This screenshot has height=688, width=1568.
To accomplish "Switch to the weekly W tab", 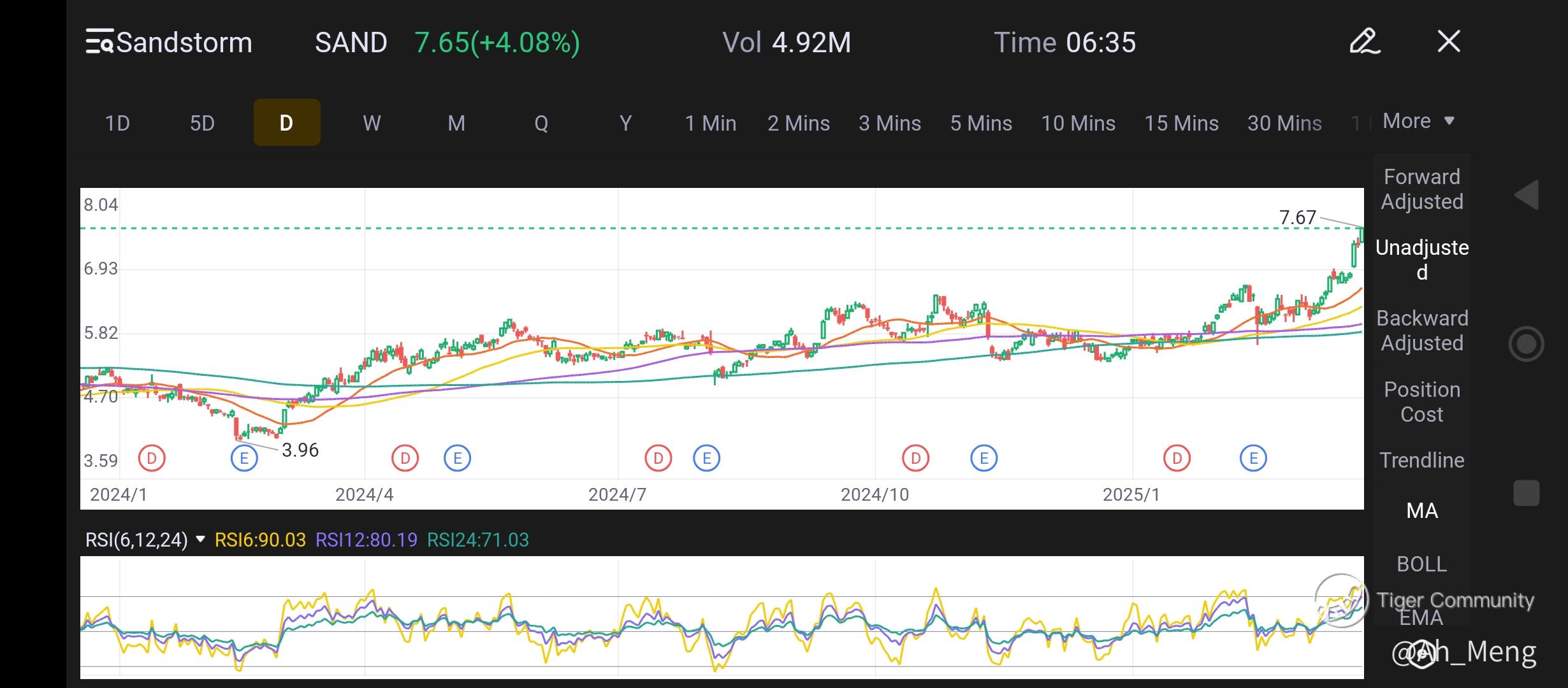I will [x=372, y=123].
